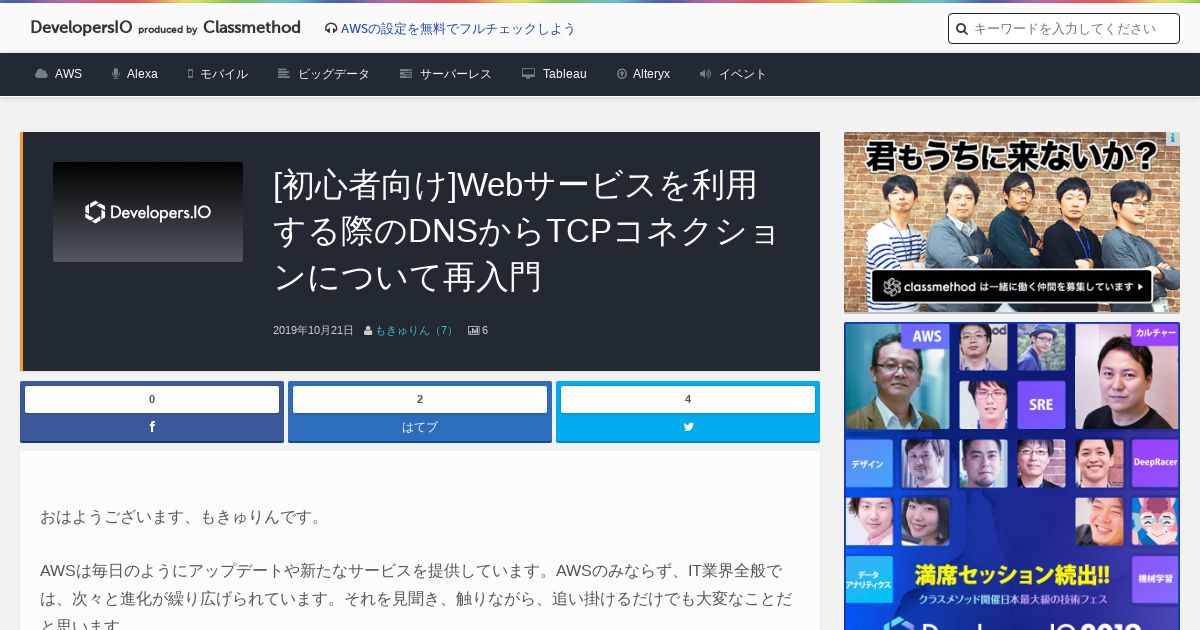Share the article on Facebook
The width and height of the screenshot is (1200, 630).
coord(152,427)
